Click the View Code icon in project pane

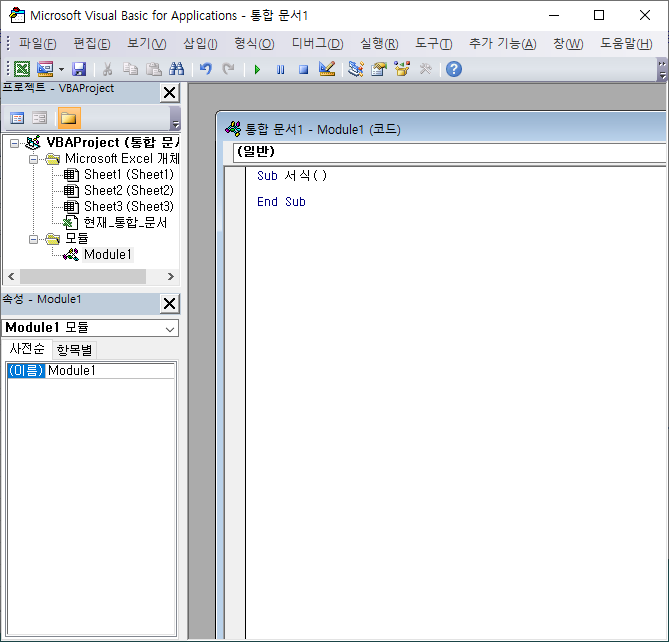(x=17, y=118)
